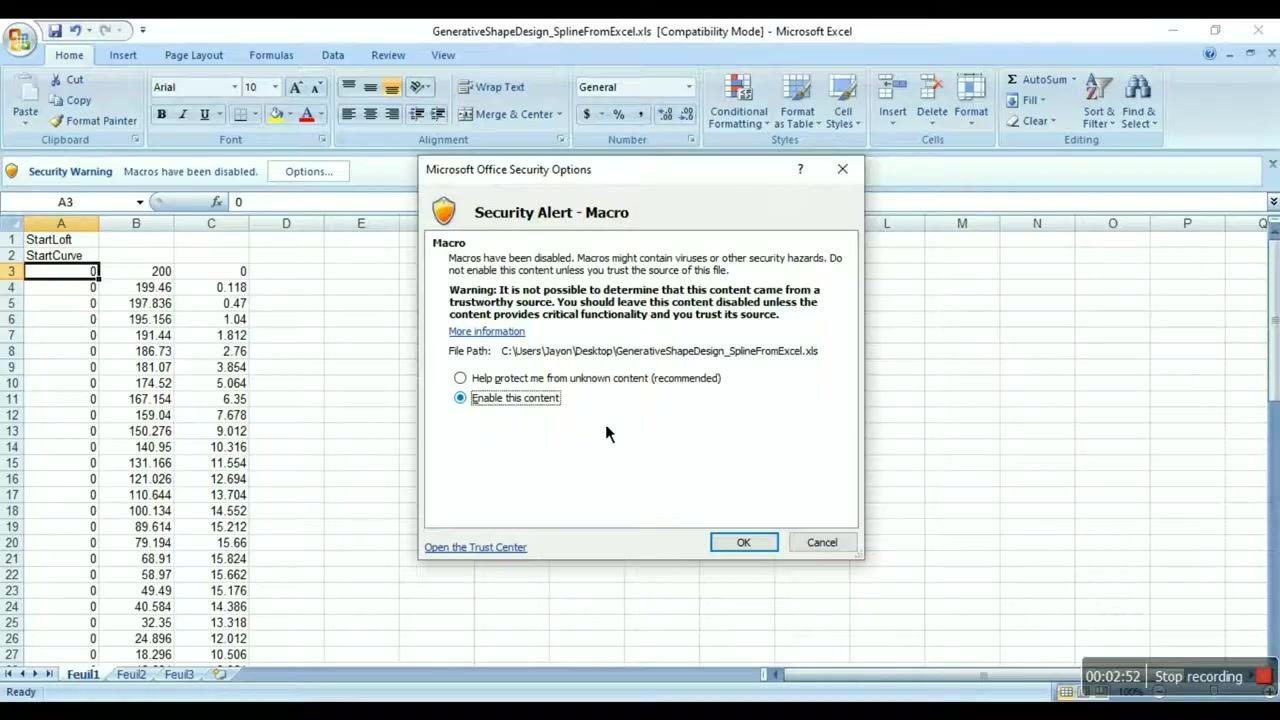Apply Center horizontal alignment
The height and width of the screenshot is (720, 1280).
(x=370, y=114)
